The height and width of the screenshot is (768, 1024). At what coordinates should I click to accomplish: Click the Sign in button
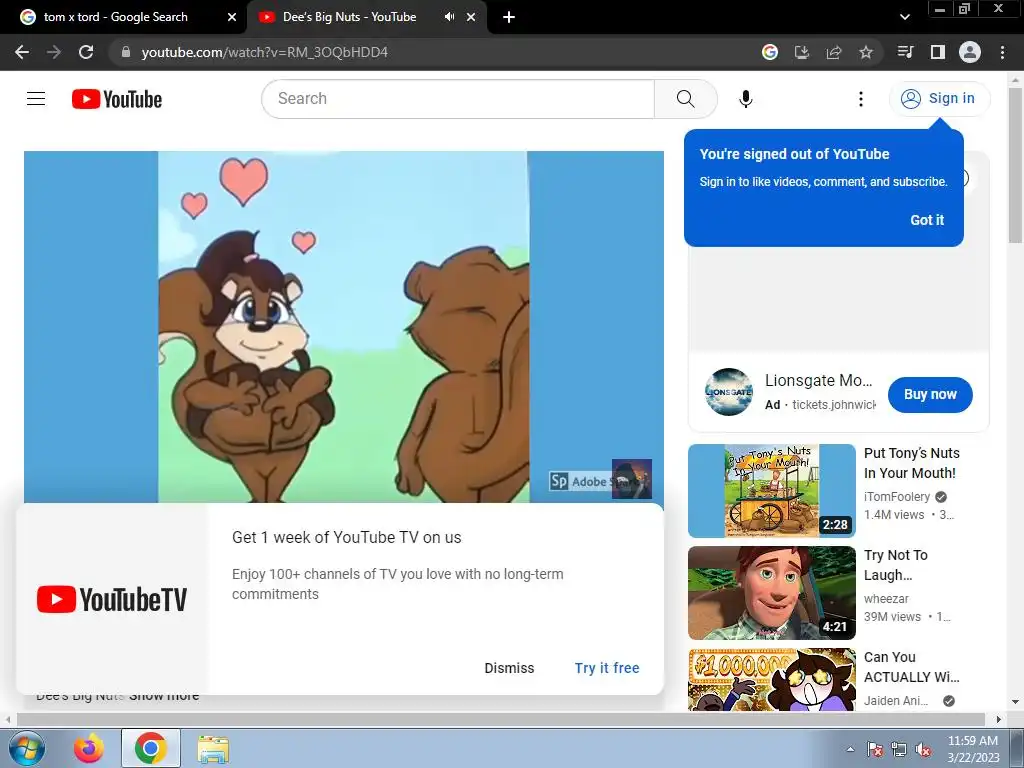(x=939, y=99)
